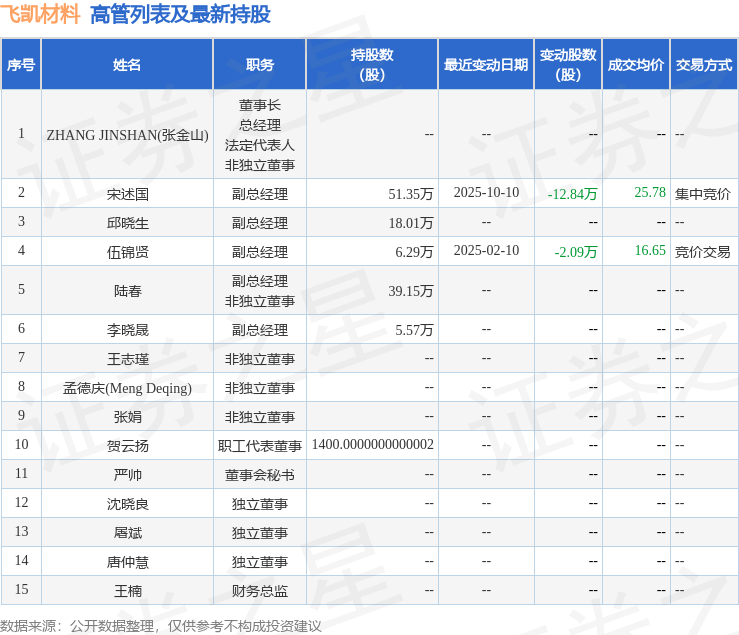This screenshot has width=739, height=635.
Task: Click the name 王志瑾
Action: pos(127,359)
